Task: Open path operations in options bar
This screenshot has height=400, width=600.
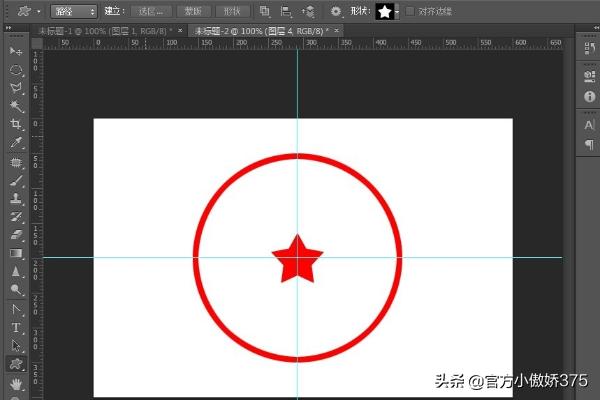Action: coord(264,11)
